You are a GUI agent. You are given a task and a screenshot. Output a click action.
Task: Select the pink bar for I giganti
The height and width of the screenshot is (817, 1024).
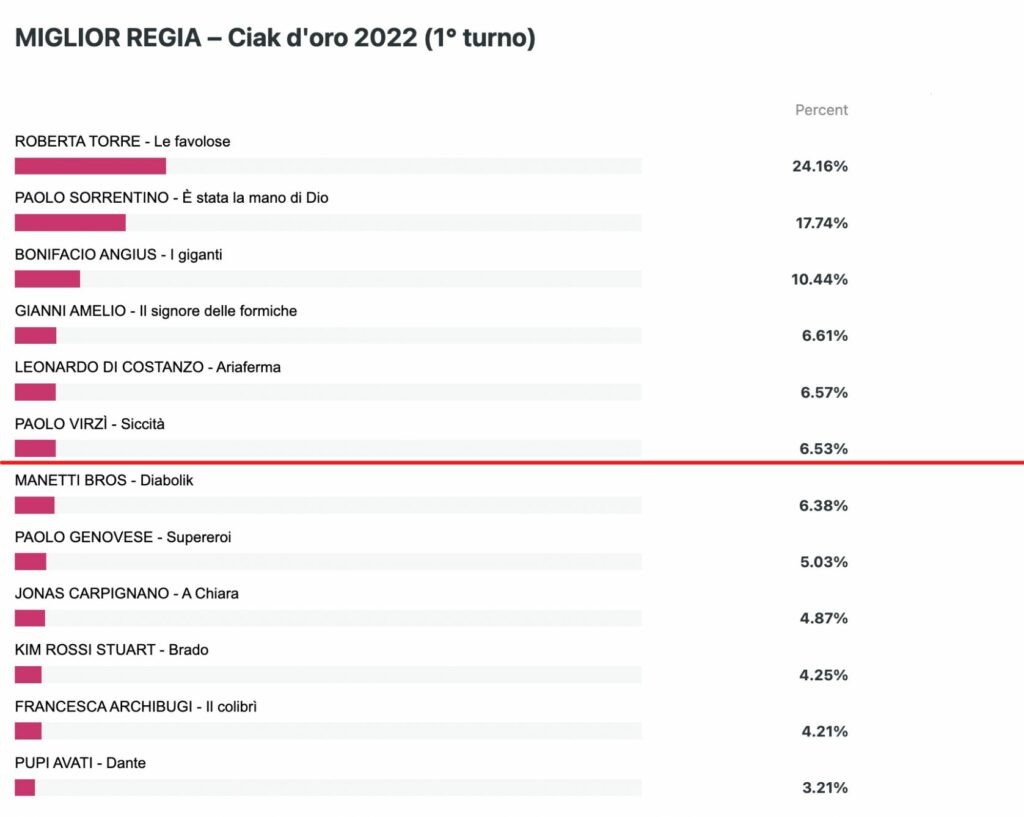47,280
